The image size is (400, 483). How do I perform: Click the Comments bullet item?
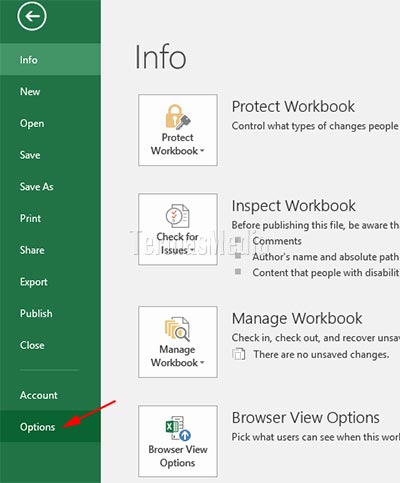click(x=277, y=241)
